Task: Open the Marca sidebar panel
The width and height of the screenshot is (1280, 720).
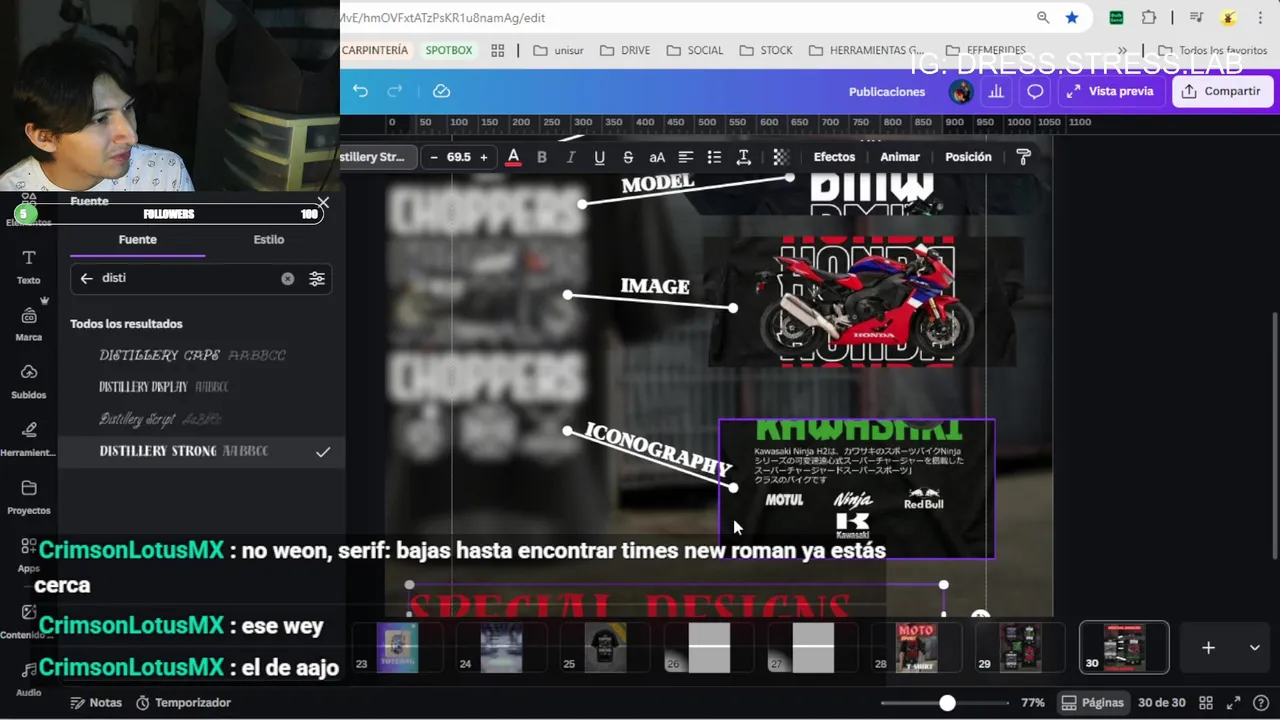Action: tap(28, 324)
